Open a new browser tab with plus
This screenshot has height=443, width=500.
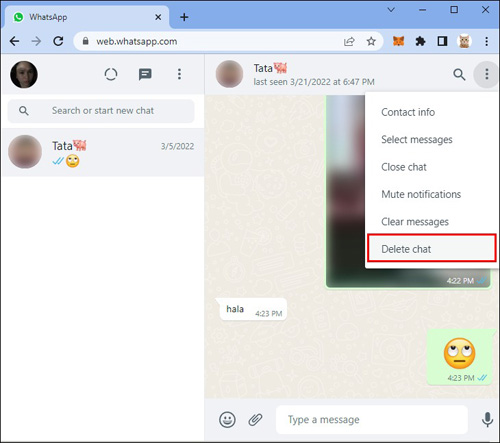pyautogui.click(x=184, y=17)
